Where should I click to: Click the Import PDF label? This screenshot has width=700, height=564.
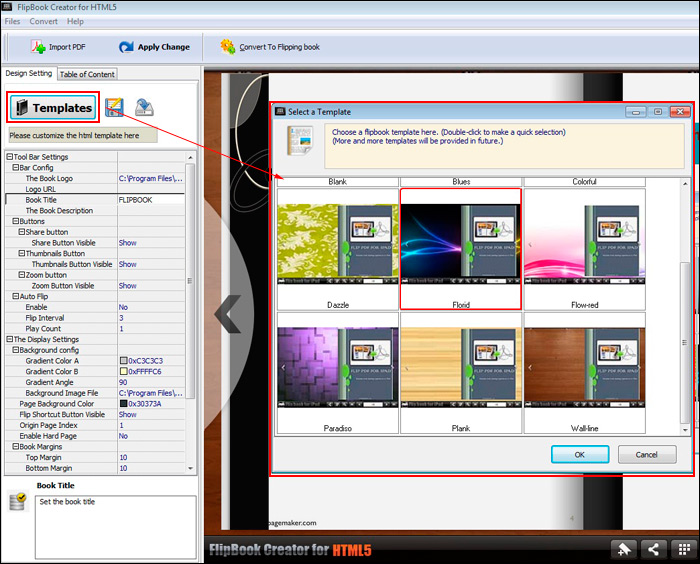[67, 47]
